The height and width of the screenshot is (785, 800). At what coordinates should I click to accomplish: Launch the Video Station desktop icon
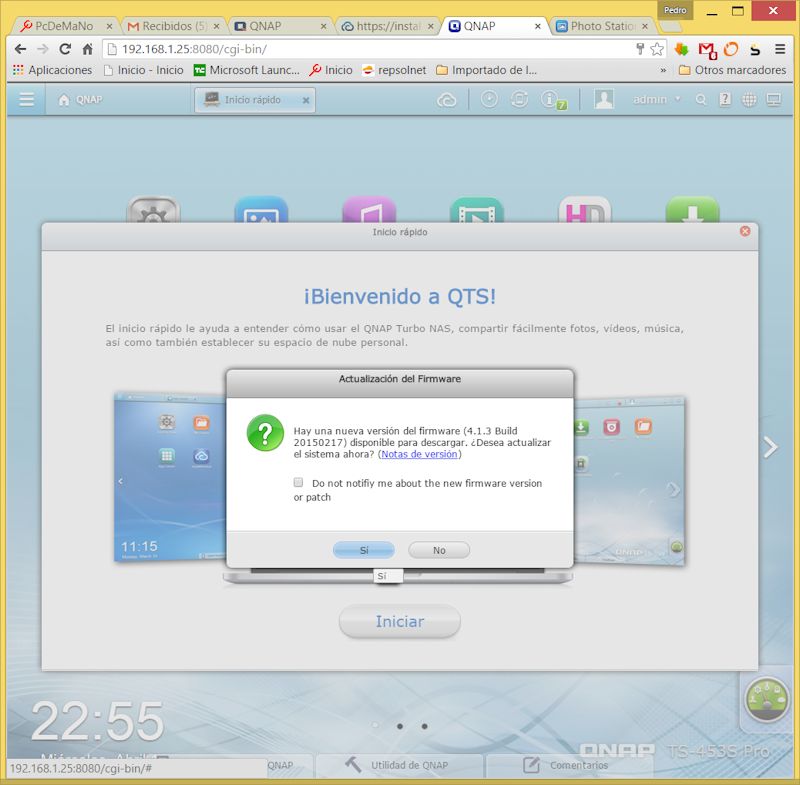click(x=477, y=210)
